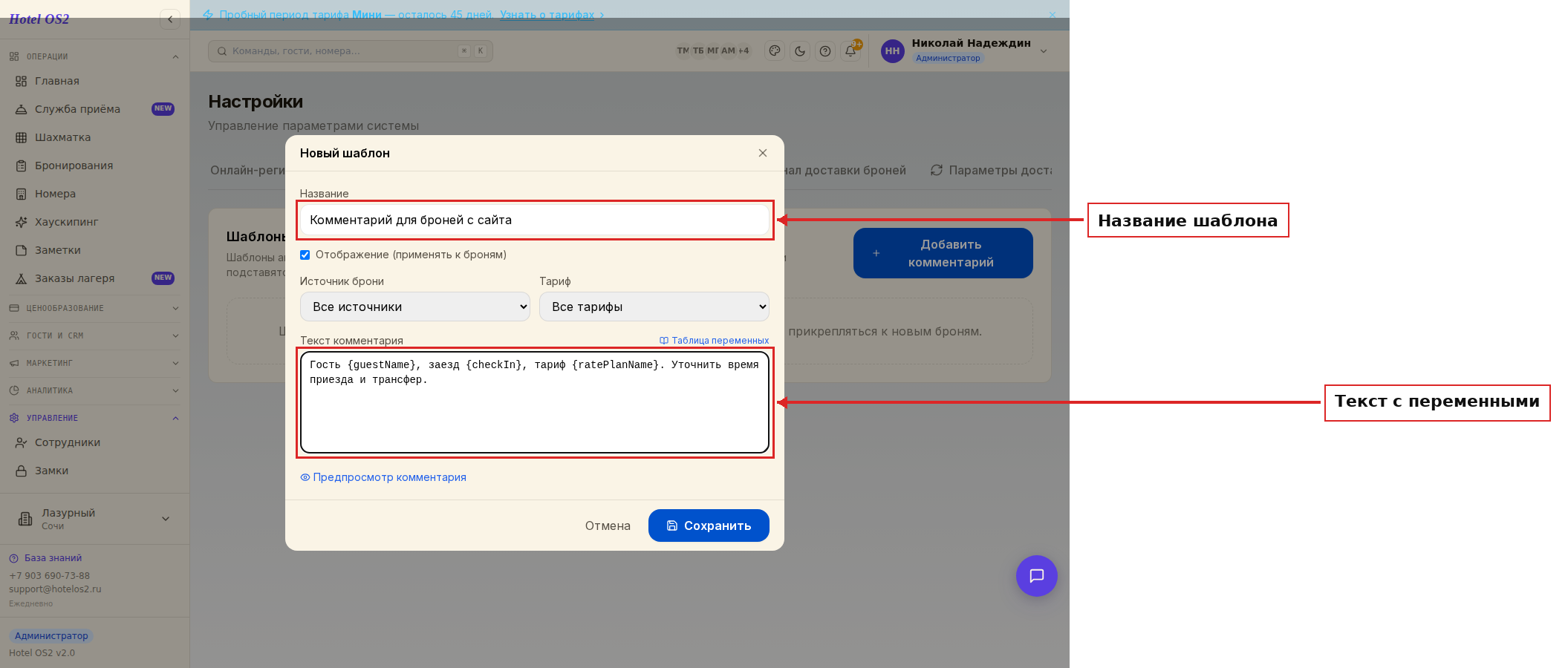Click the Hotel OS2 v2.0 version text

pyautogui.click(x=42, y=653)
